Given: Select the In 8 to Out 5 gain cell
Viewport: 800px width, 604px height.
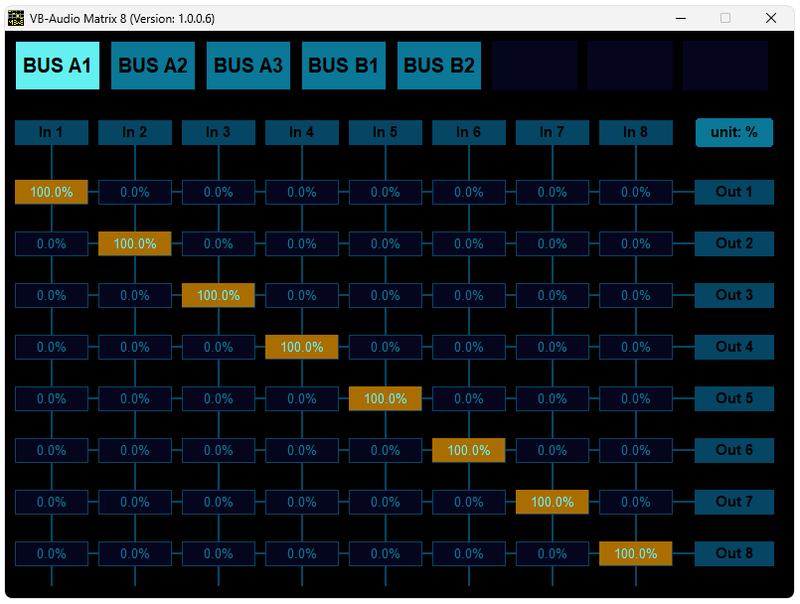Looking at the screenshot, I should point(636,399).
